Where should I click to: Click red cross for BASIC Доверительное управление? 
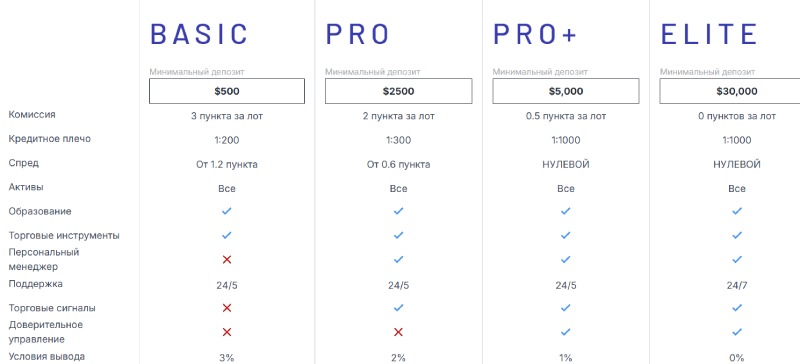[227, 332]
